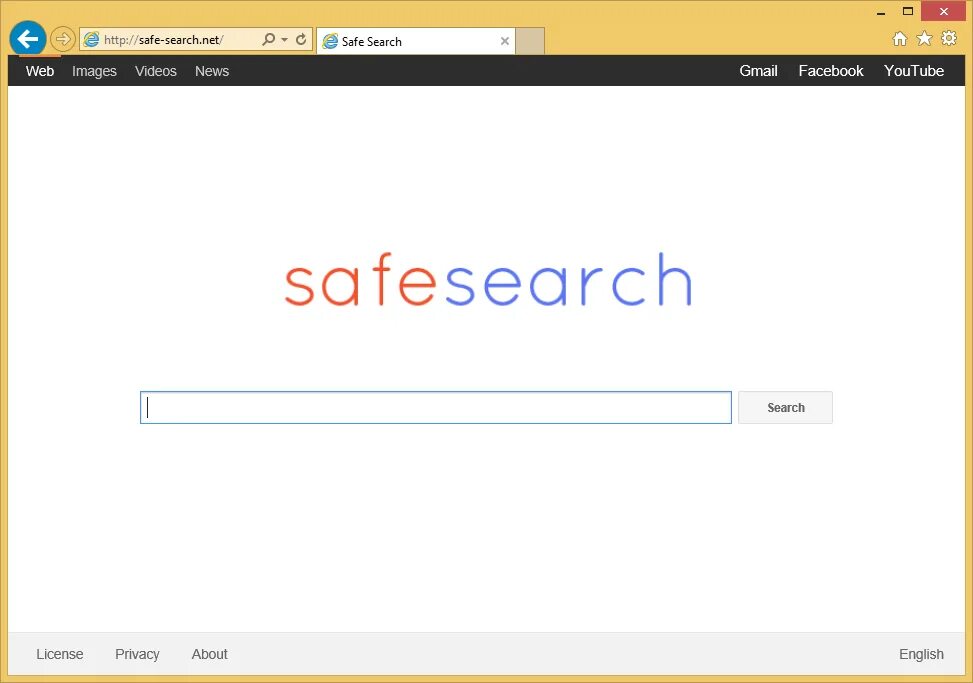Screen dimensions: 973x683
Task: Focus the main search text box
Action: tap(436, 408)
